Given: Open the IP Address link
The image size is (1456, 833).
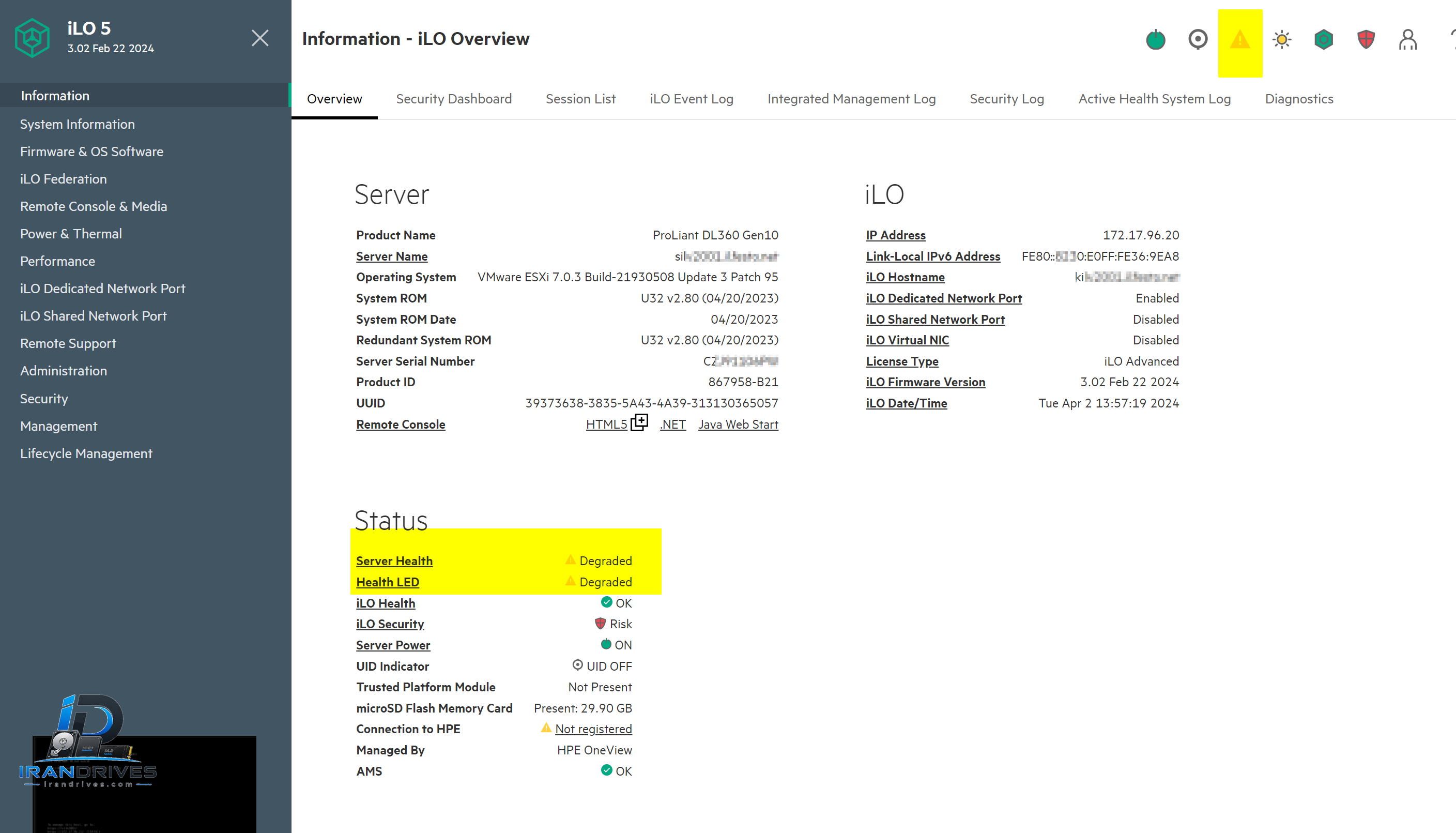Looking at the screenshot, I should [896, 235].
